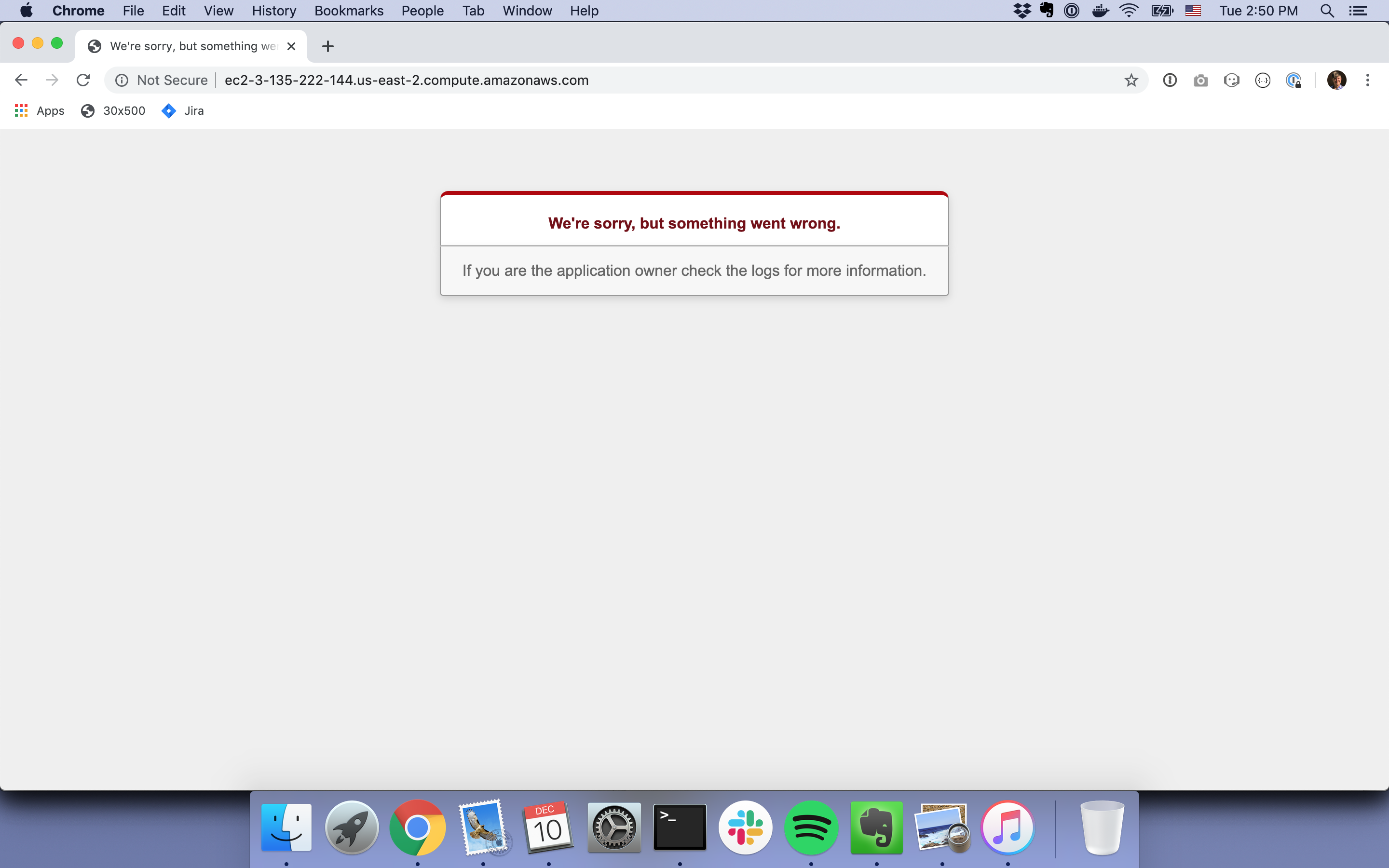The image size is (1389, 868).
Task: Open Terminal from the Dock
Action: 680,827
